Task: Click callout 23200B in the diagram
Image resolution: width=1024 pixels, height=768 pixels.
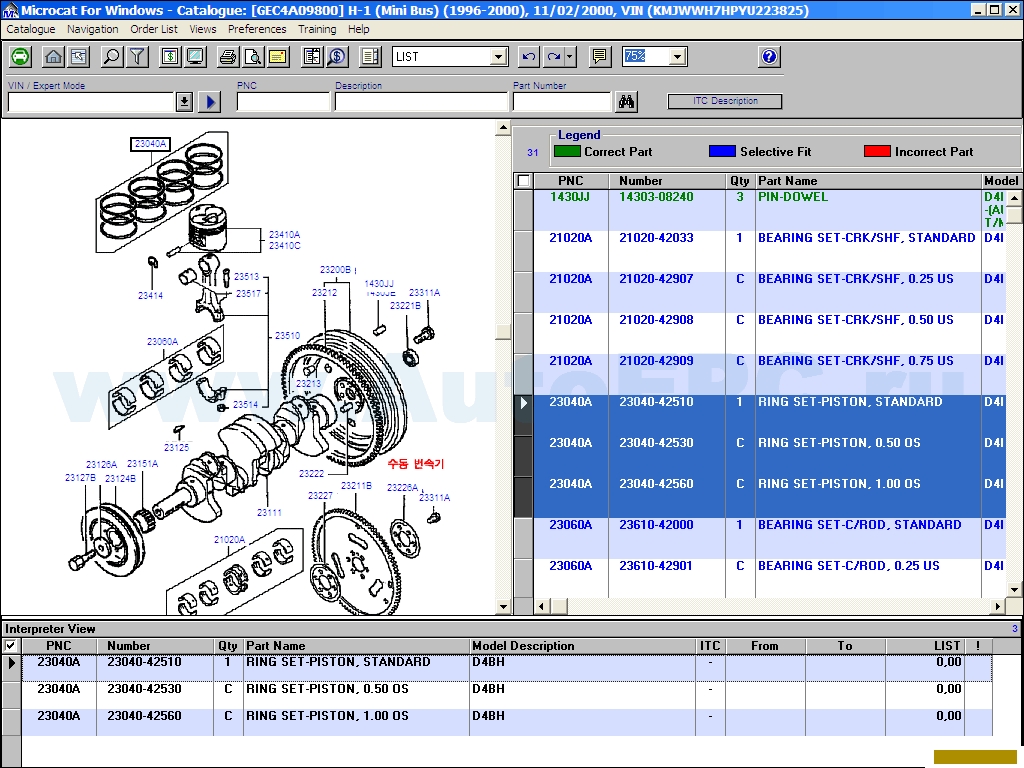Action: [335, 270]
